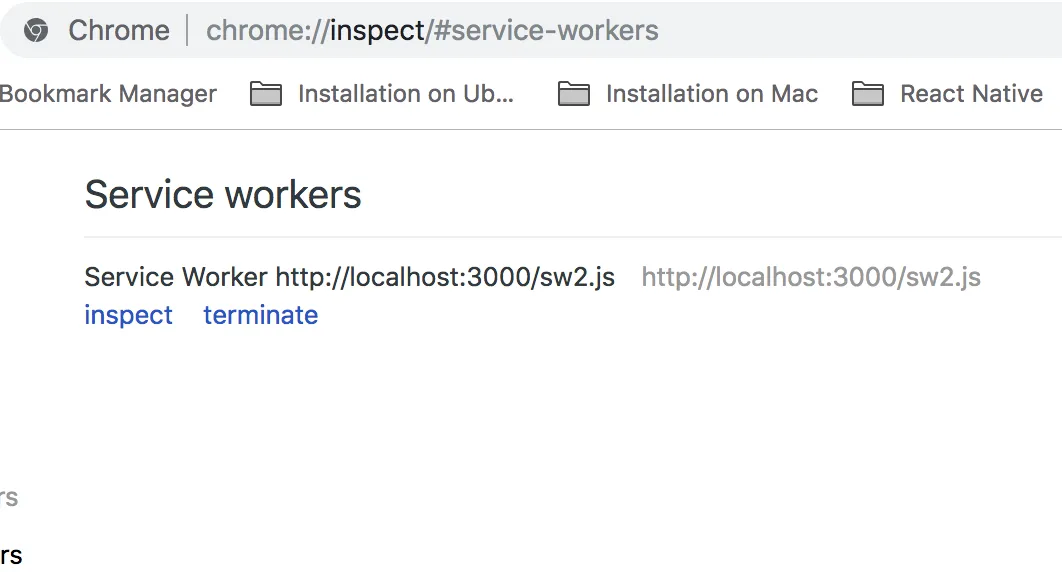
Task: Click the Service workers page heading
Action: coord(223,195)
